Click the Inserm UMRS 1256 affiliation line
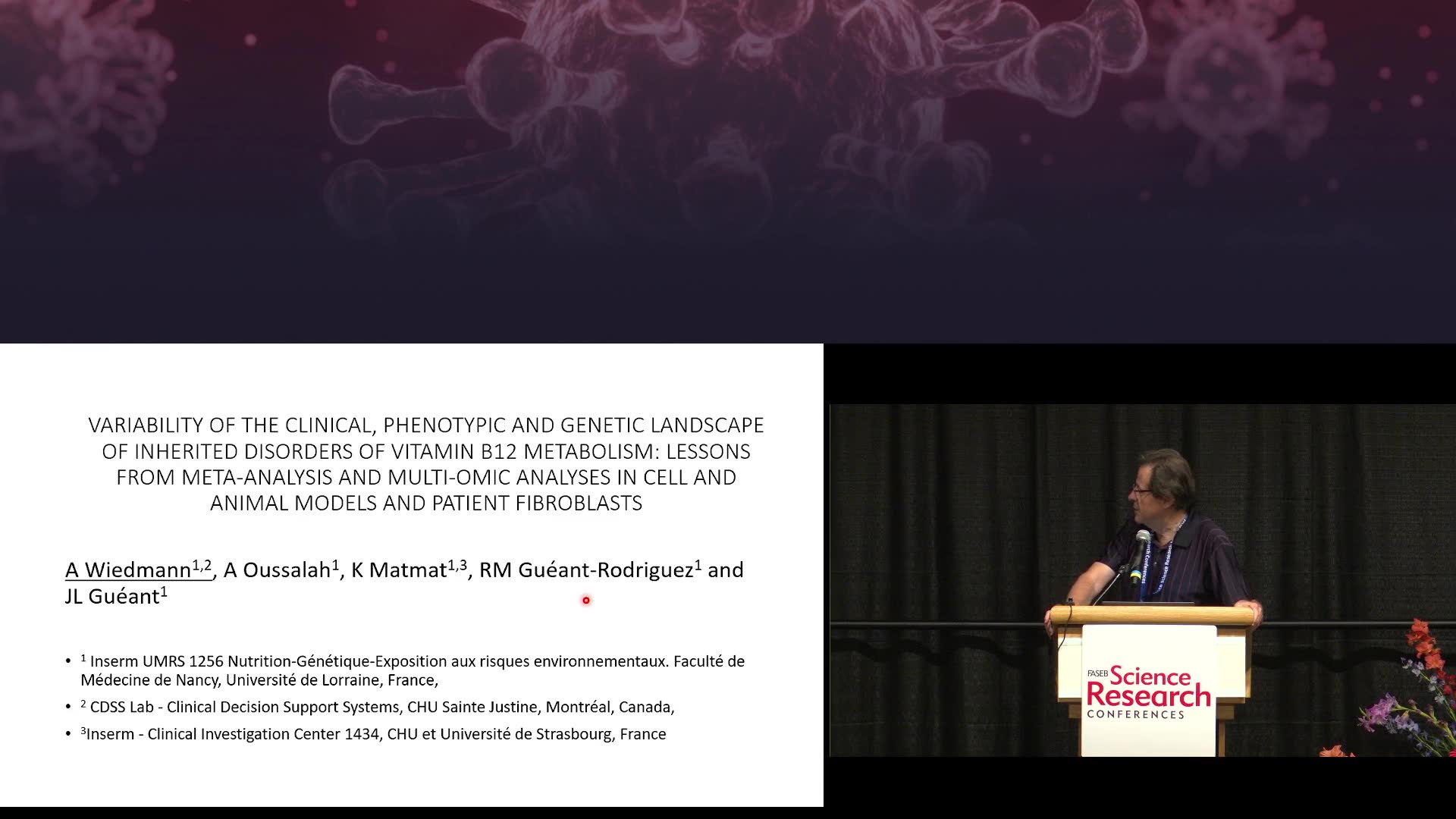This screenshot has height=819, width=1456. click(x=413, y=670)
